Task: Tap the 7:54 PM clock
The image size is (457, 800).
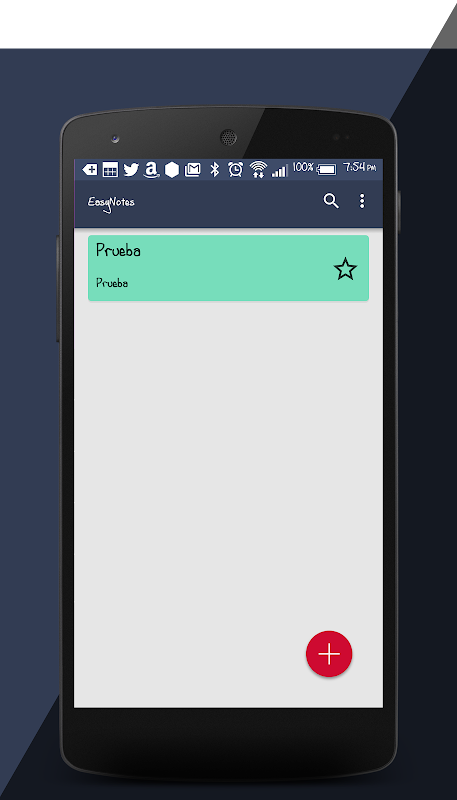Action: point(360,167)
